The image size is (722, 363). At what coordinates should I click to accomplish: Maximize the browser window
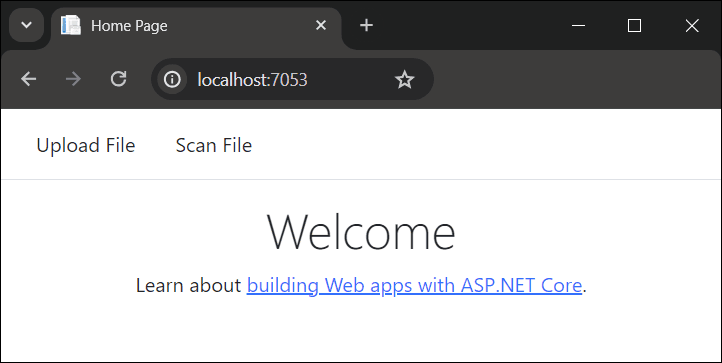(635, 25)
